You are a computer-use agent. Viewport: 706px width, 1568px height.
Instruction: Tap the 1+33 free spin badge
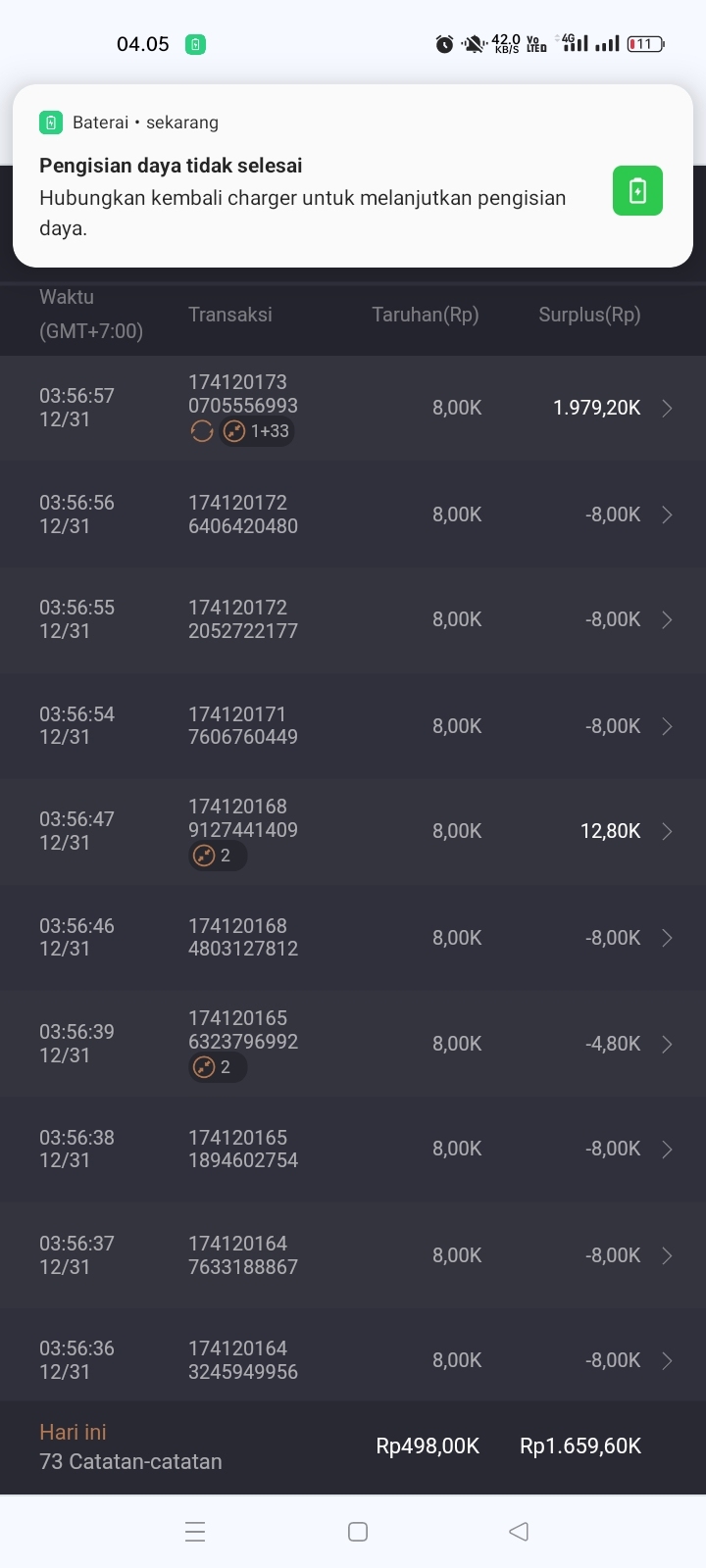[x=258, y=431]
